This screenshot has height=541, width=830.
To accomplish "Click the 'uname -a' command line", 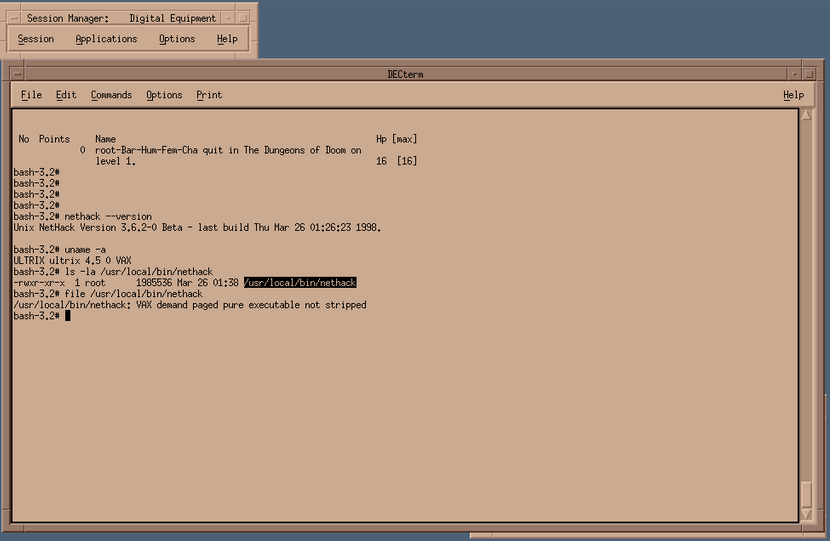I will [85, 249].
